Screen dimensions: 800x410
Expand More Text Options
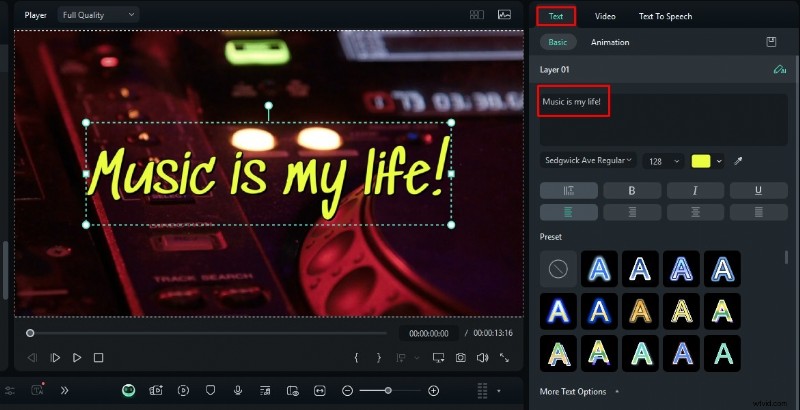coord(578,391)
